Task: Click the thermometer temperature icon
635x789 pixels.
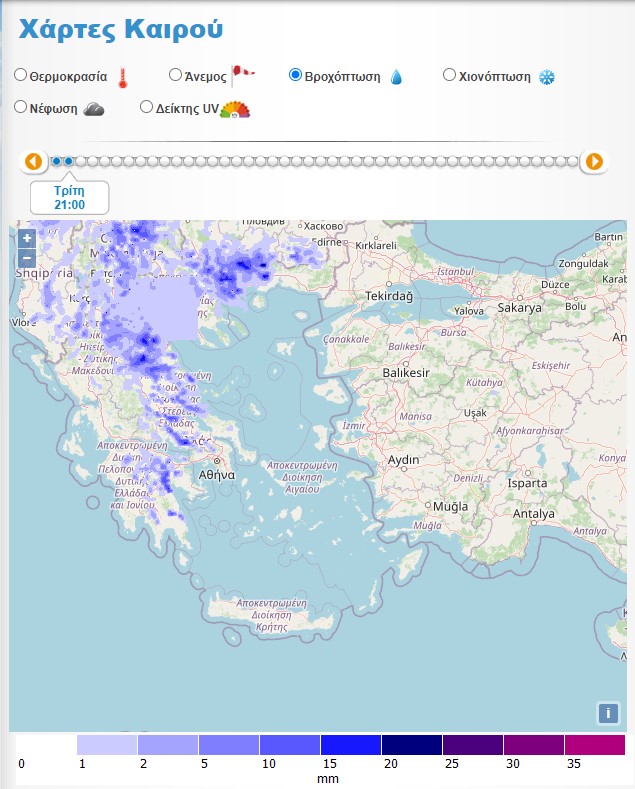Action: [123, 78]
